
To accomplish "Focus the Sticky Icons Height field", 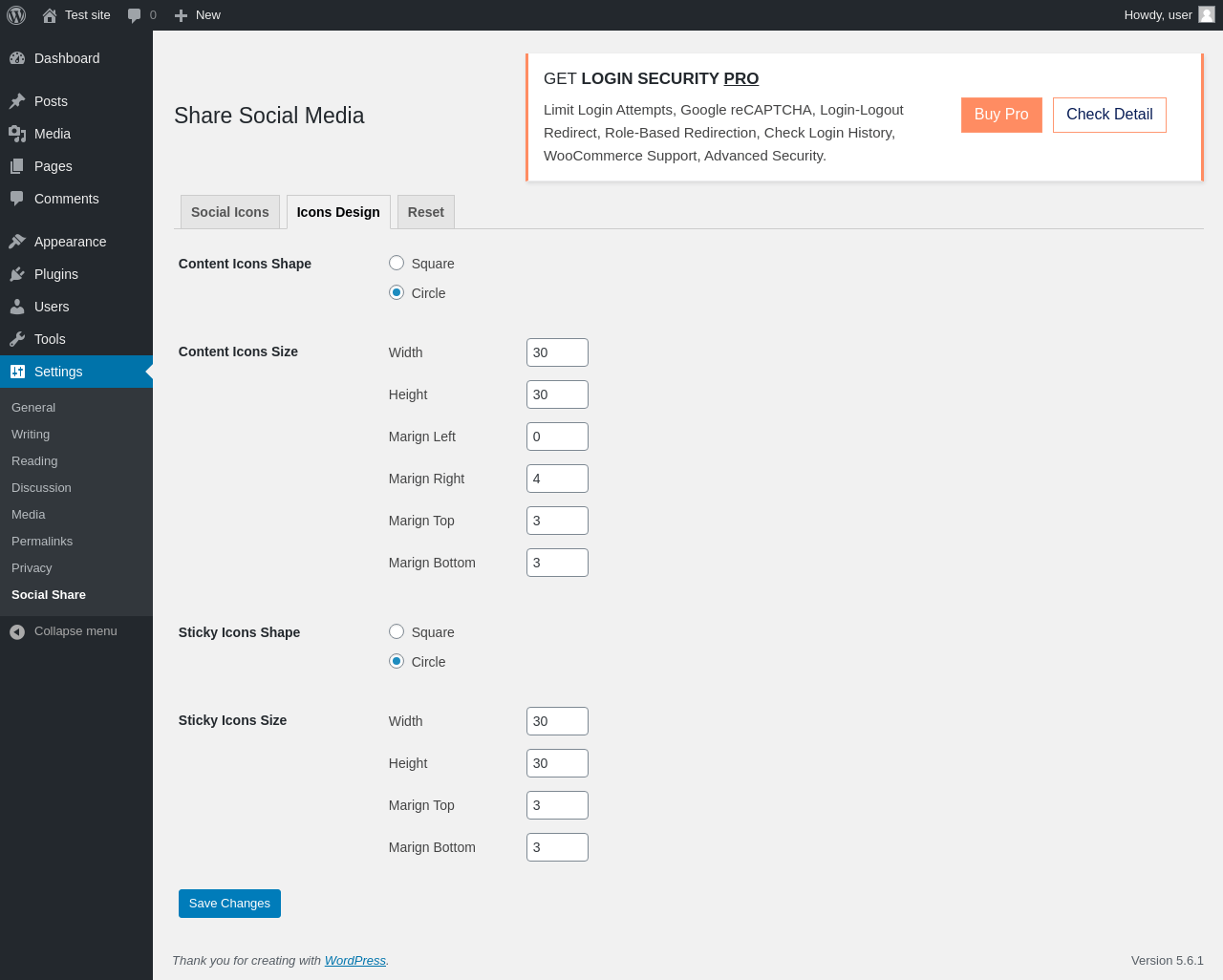I will click(x=557, y=763).
